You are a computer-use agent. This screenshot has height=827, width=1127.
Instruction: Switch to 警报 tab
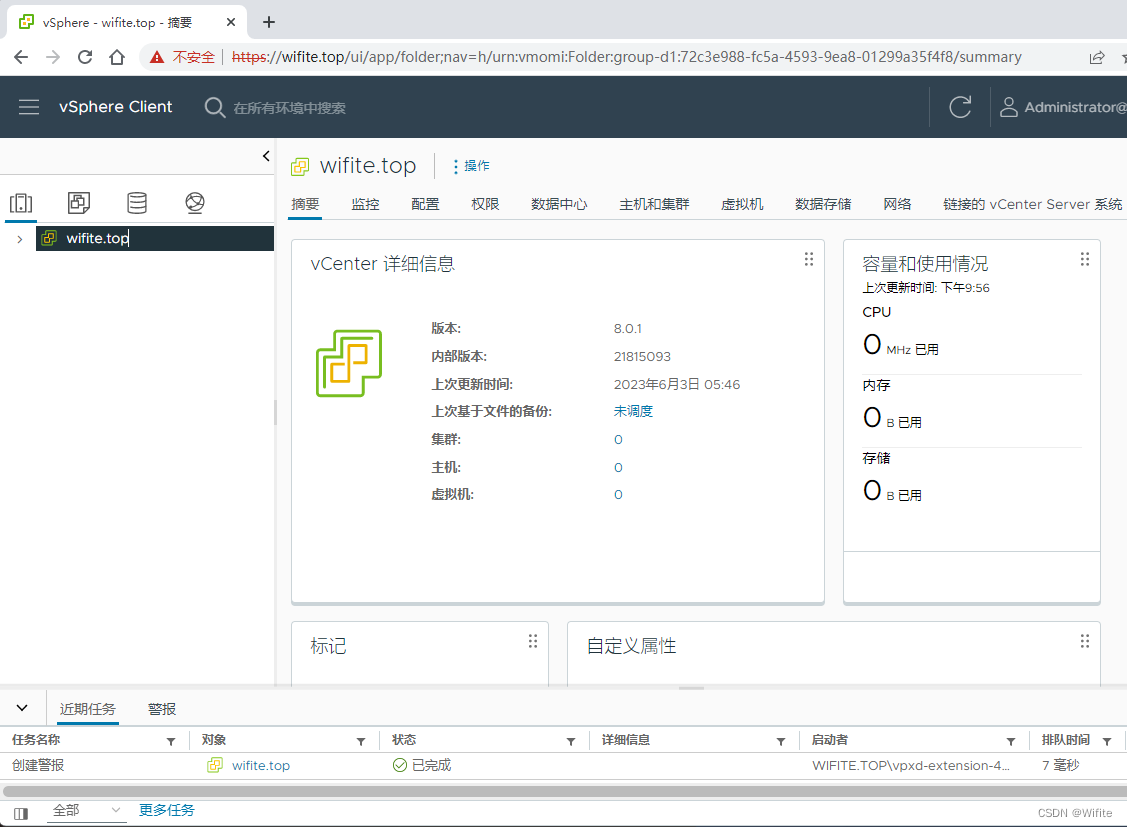162,709
